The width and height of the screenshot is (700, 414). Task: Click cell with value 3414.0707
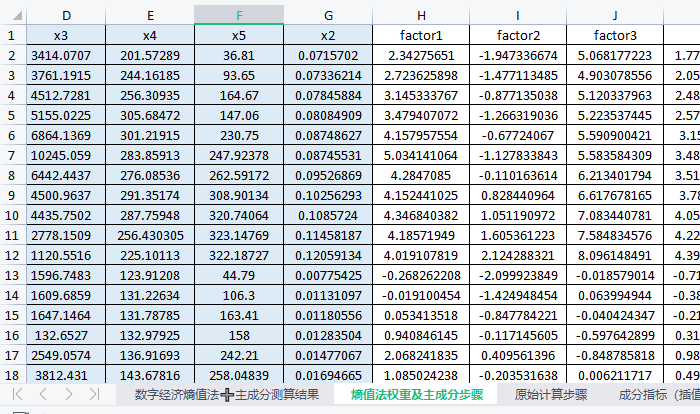coord(66,55)
